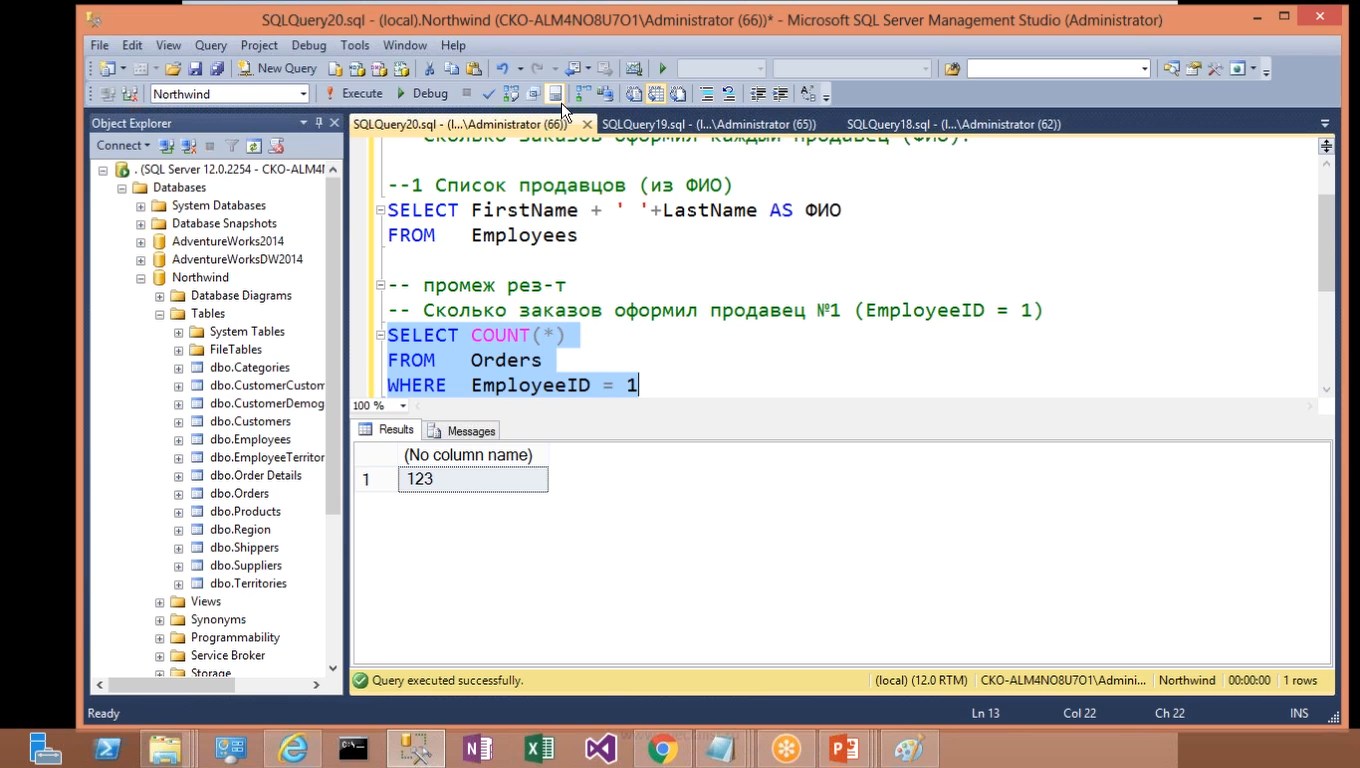This screenshot has height=768, width=1360.
Task: Click the Cut scissors icon
Action: coord(429,69)
